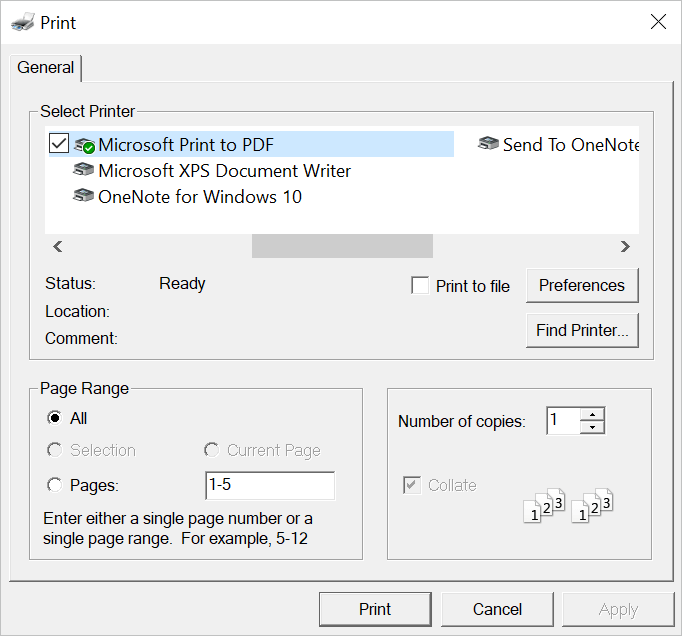Click the Microsoft XPS Document Writer printer icon
Image resolution: width=682 pixels, height=636 pixels.
(x=84, y=169)
